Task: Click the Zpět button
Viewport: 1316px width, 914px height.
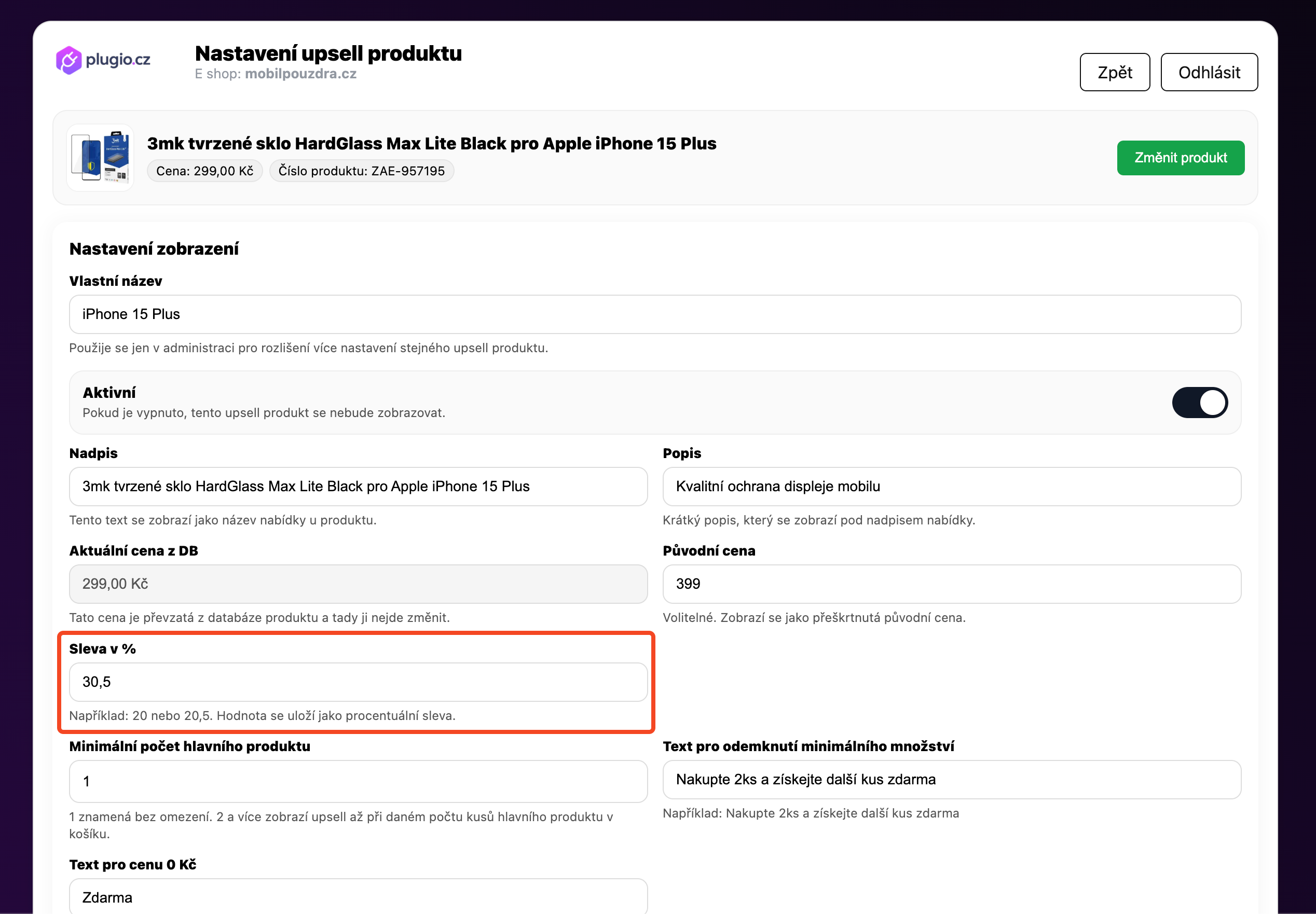Action: 1114,72
